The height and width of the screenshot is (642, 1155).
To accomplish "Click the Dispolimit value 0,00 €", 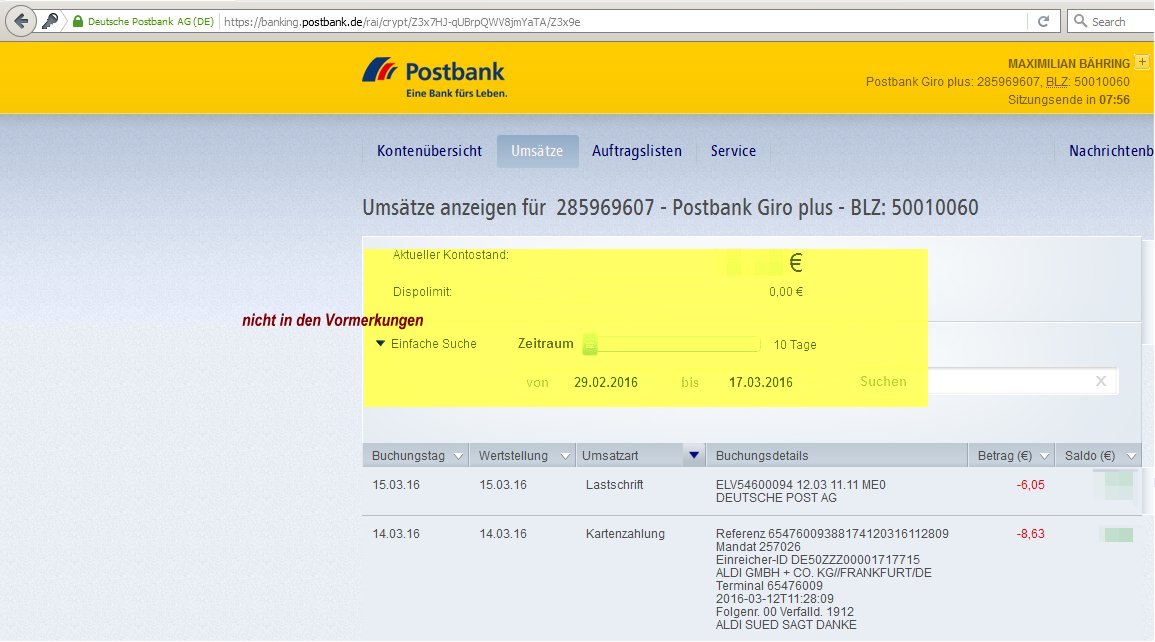I will (786, 292).
